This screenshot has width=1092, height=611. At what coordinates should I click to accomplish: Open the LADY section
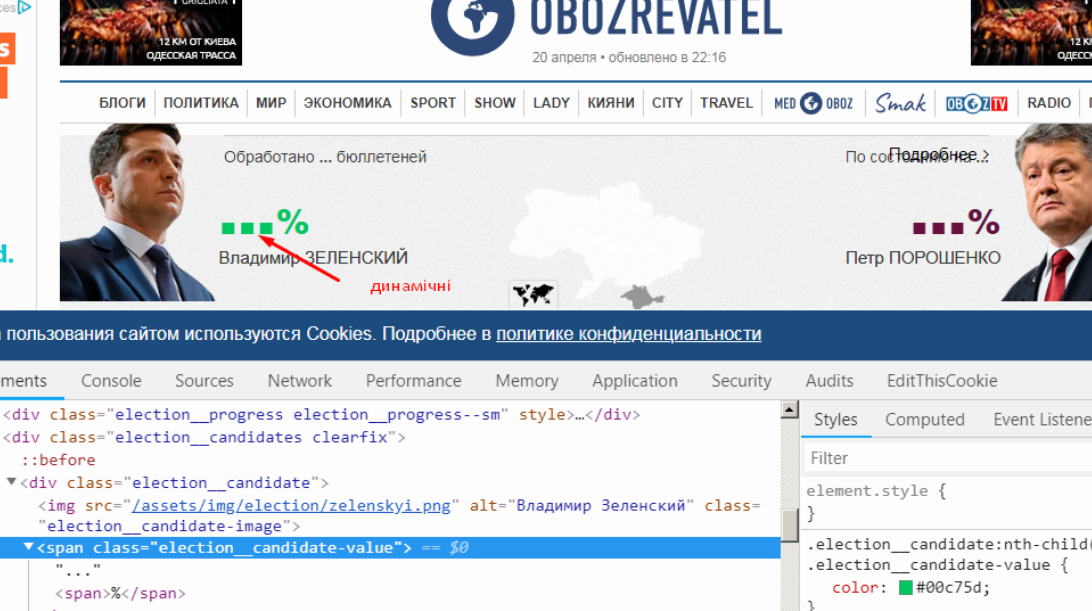(551, 103)
